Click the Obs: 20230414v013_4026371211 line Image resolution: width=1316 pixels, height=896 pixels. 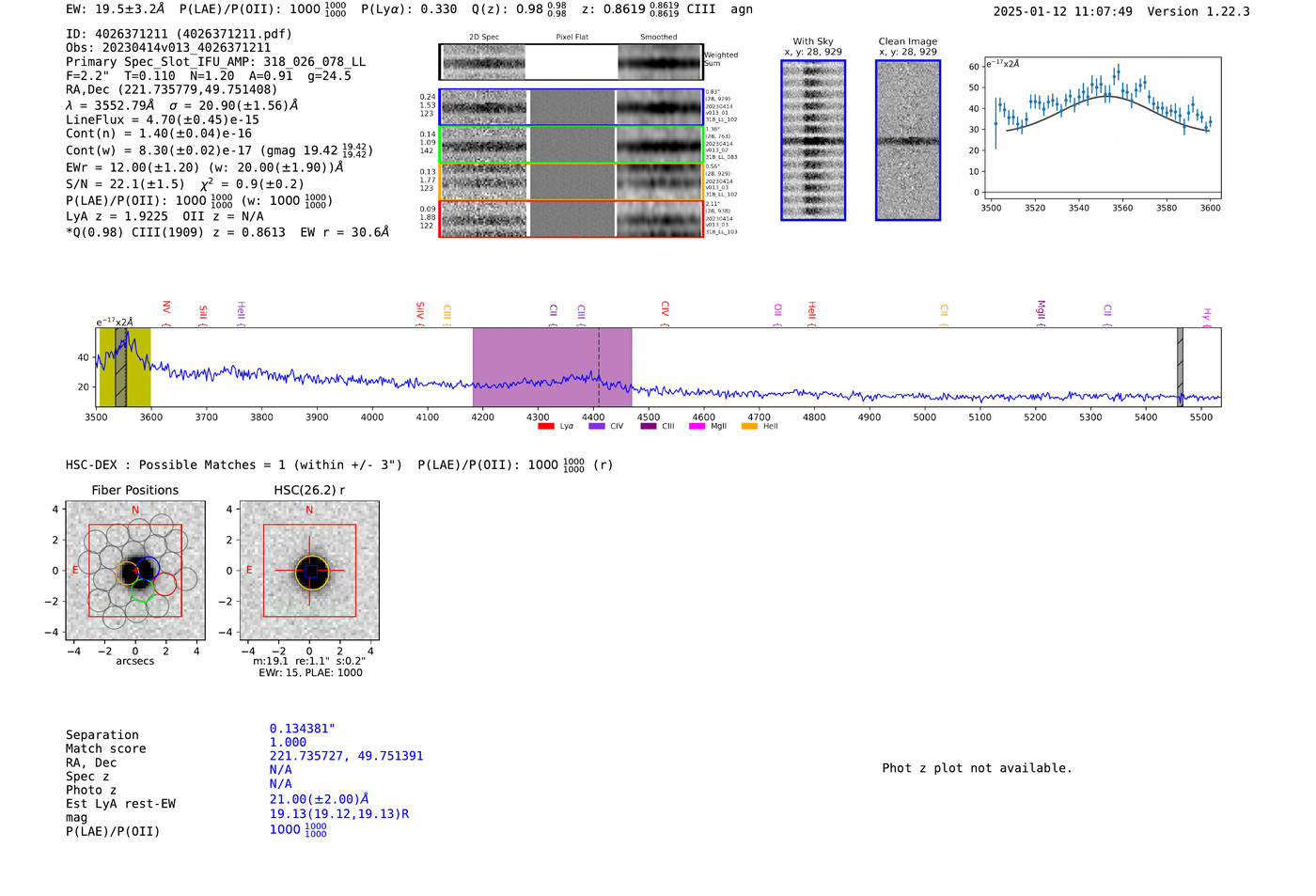(168, 48)
